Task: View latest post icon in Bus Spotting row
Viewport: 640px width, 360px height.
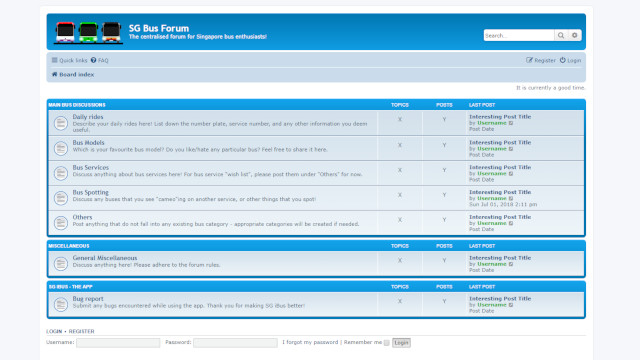Action: (511, 198)
